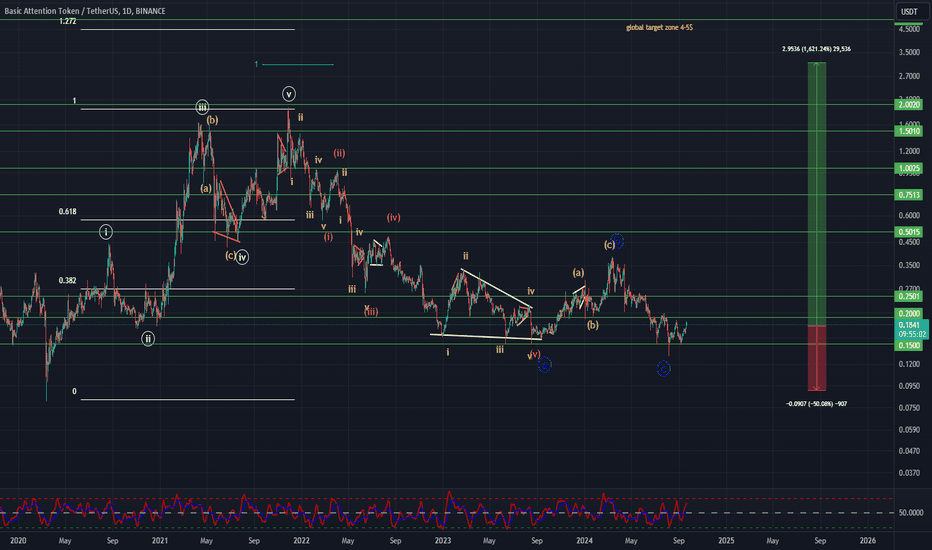932x550 pixels.
Task: Click the 0.0370 price scale label
Action: tap(909, 473)
